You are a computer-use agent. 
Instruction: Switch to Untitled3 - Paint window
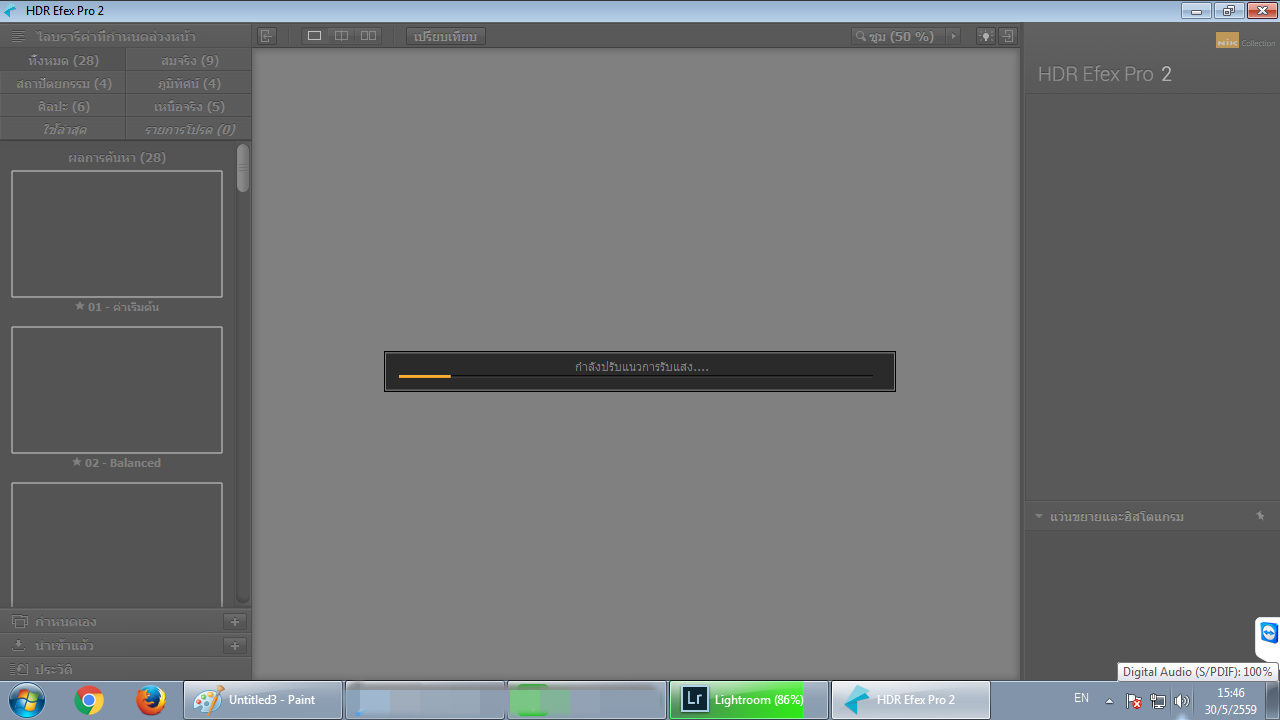point(263,700)
